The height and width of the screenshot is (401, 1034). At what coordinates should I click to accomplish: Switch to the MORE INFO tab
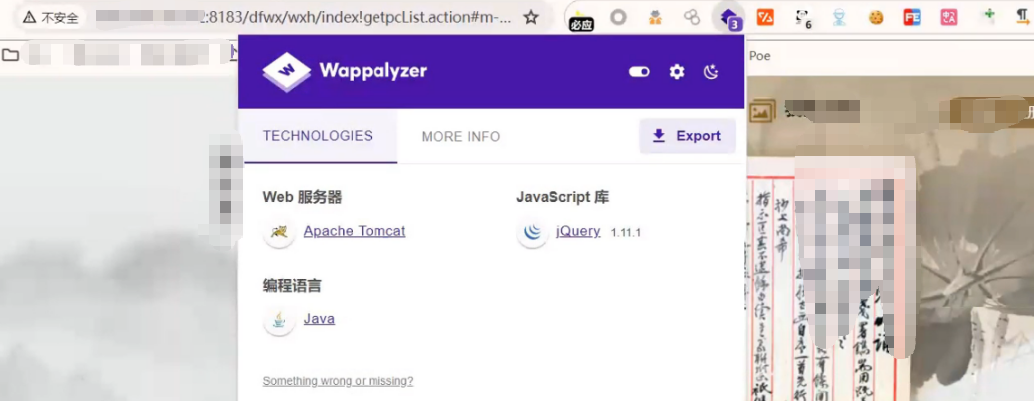[460, 136]
